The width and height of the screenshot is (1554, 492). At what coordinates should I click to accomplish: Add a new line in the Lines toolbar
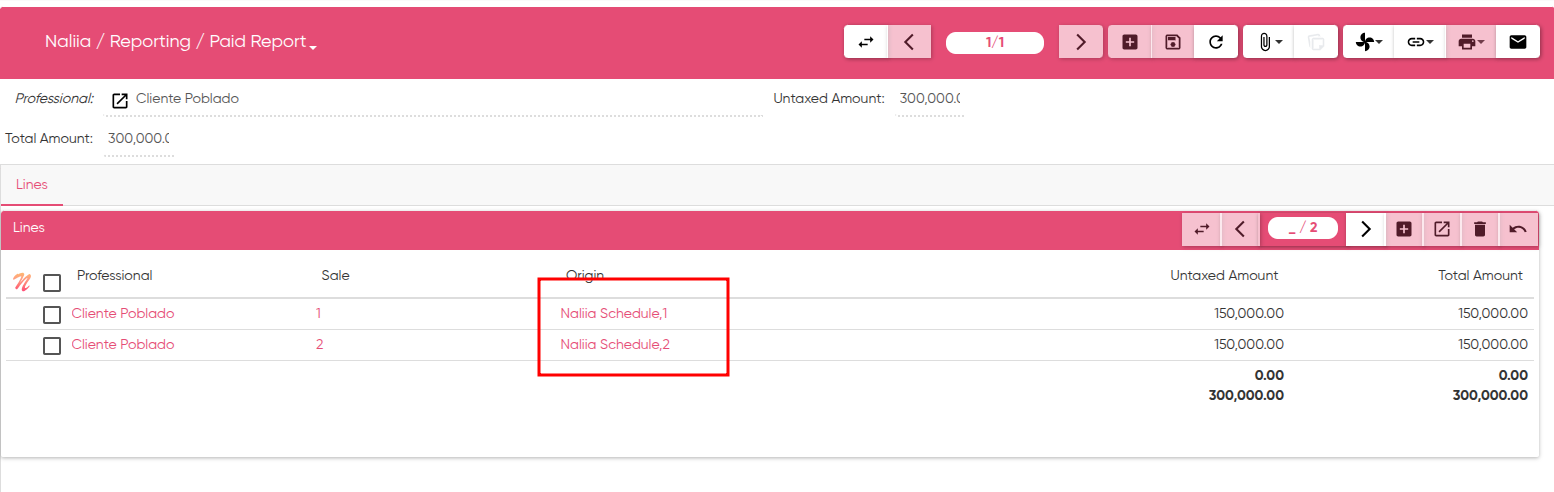point(1404,229)
